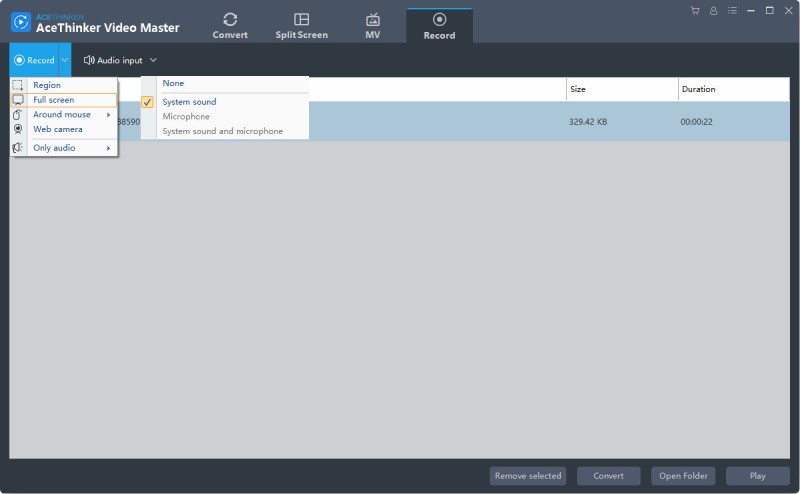
Task: Open the list menu icon in title bar
Action: click(732, 11)
